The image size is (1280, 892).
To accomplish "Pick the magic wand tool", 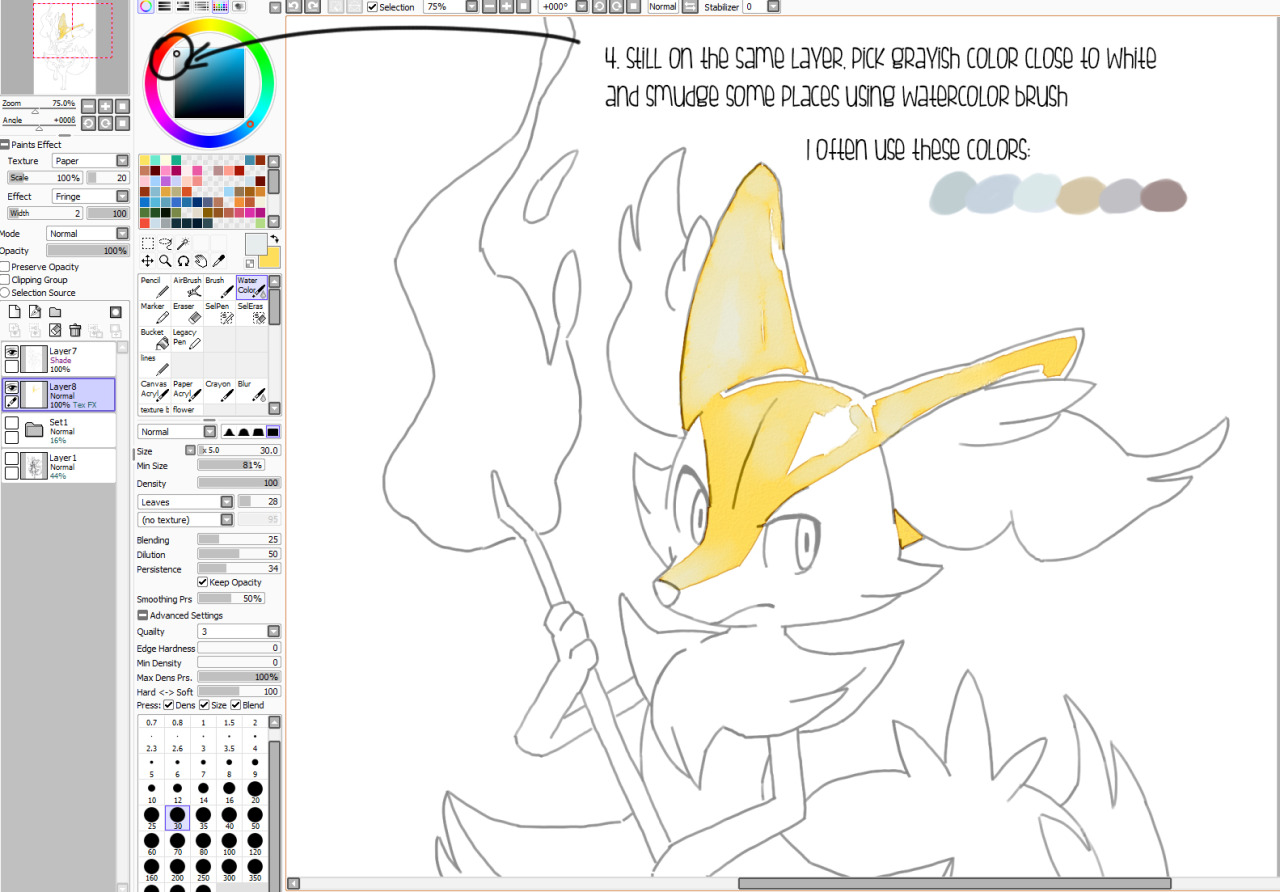I will pyautogui.click(x=183, y=243).
